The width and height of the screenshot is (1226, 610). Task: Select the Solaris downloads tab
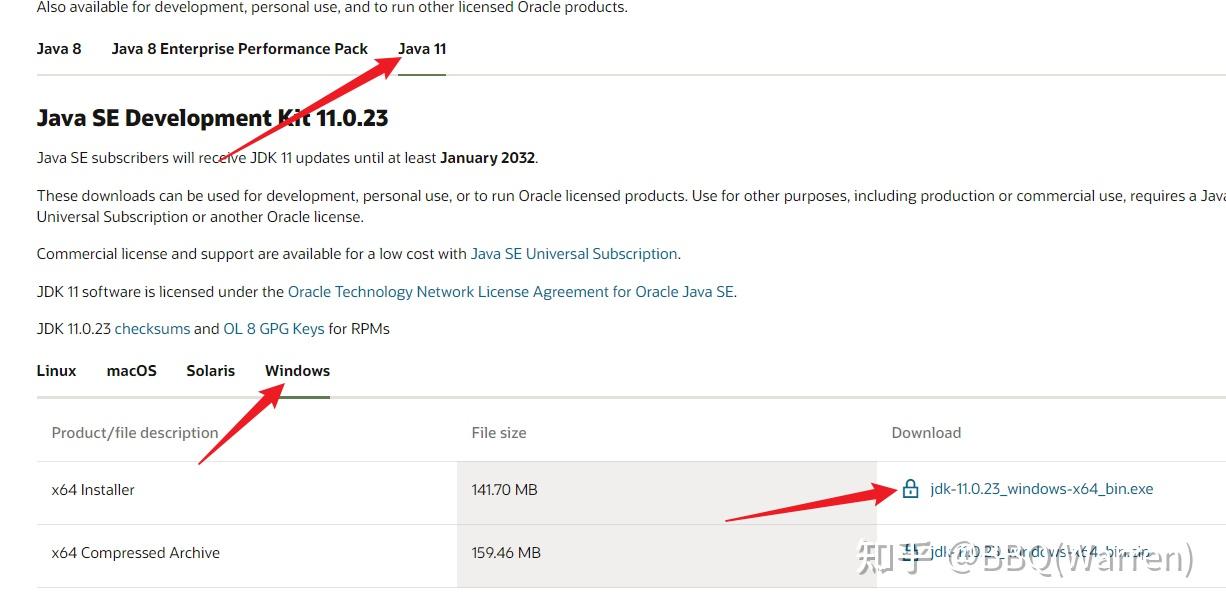(x=211, y=370)
